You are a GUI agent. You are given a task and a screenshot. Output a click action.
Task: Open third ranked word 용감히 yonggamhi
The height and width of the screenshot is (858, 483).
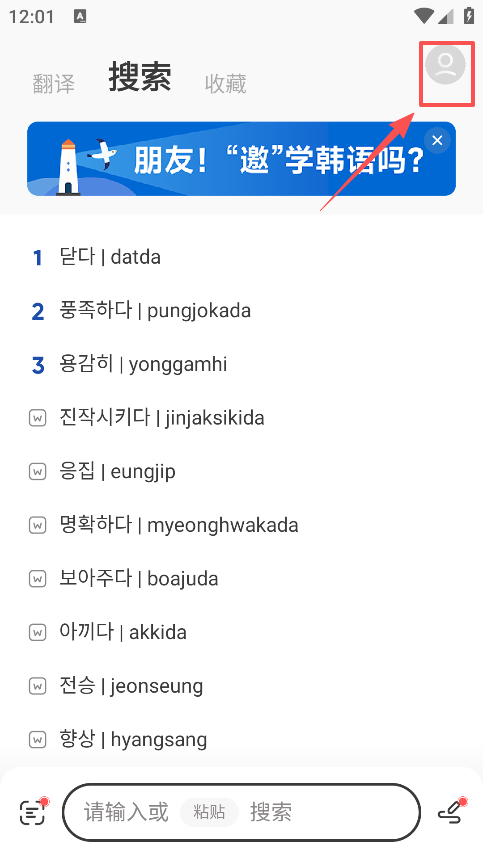[x=241, y=364]
